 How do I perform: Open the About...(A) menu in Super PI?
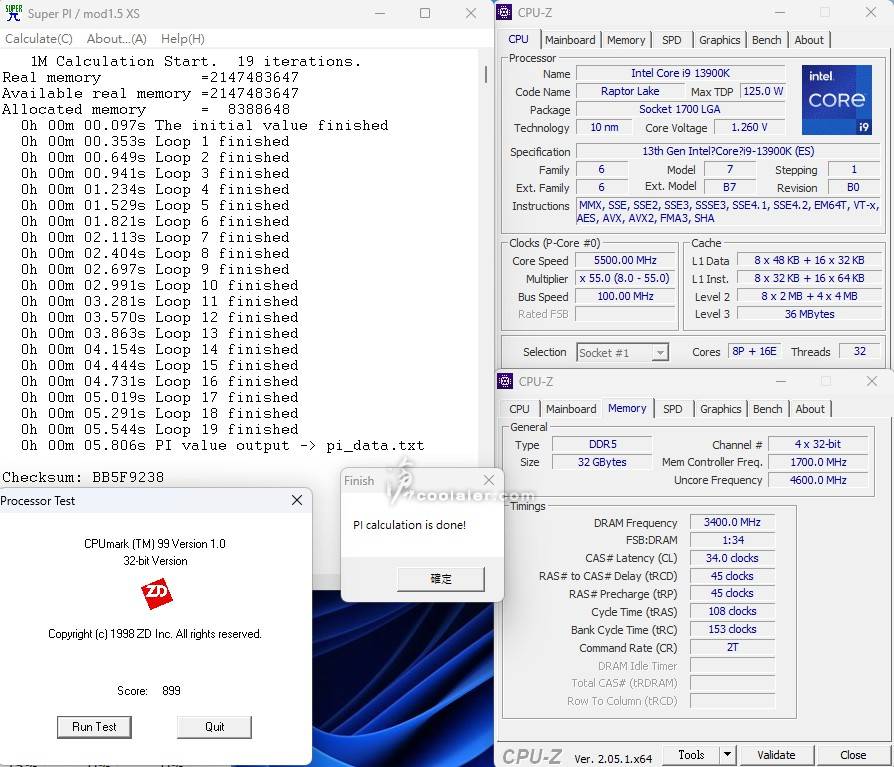pyautogui.click(x=116, y=39)
